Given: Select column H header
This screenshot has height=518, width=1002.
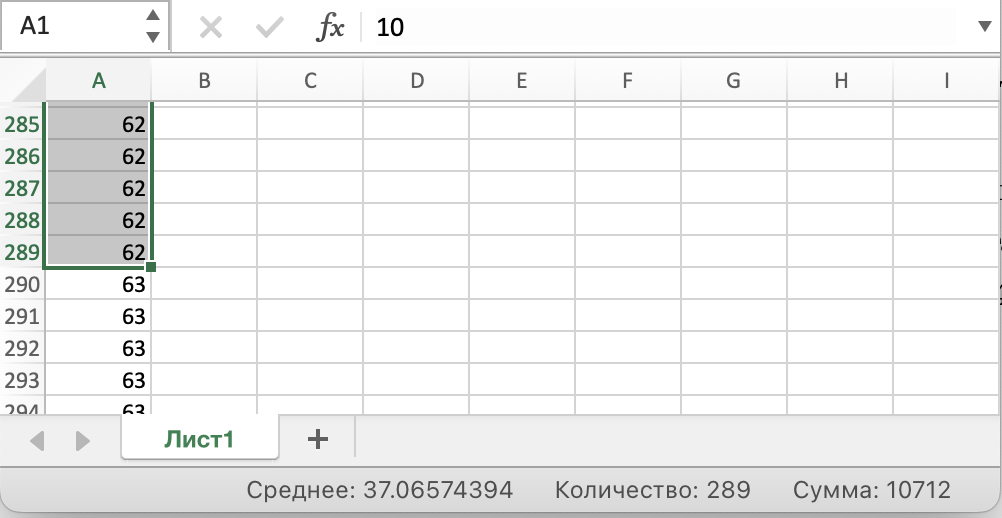Looking at the screenshot, I should pos(840,82).
